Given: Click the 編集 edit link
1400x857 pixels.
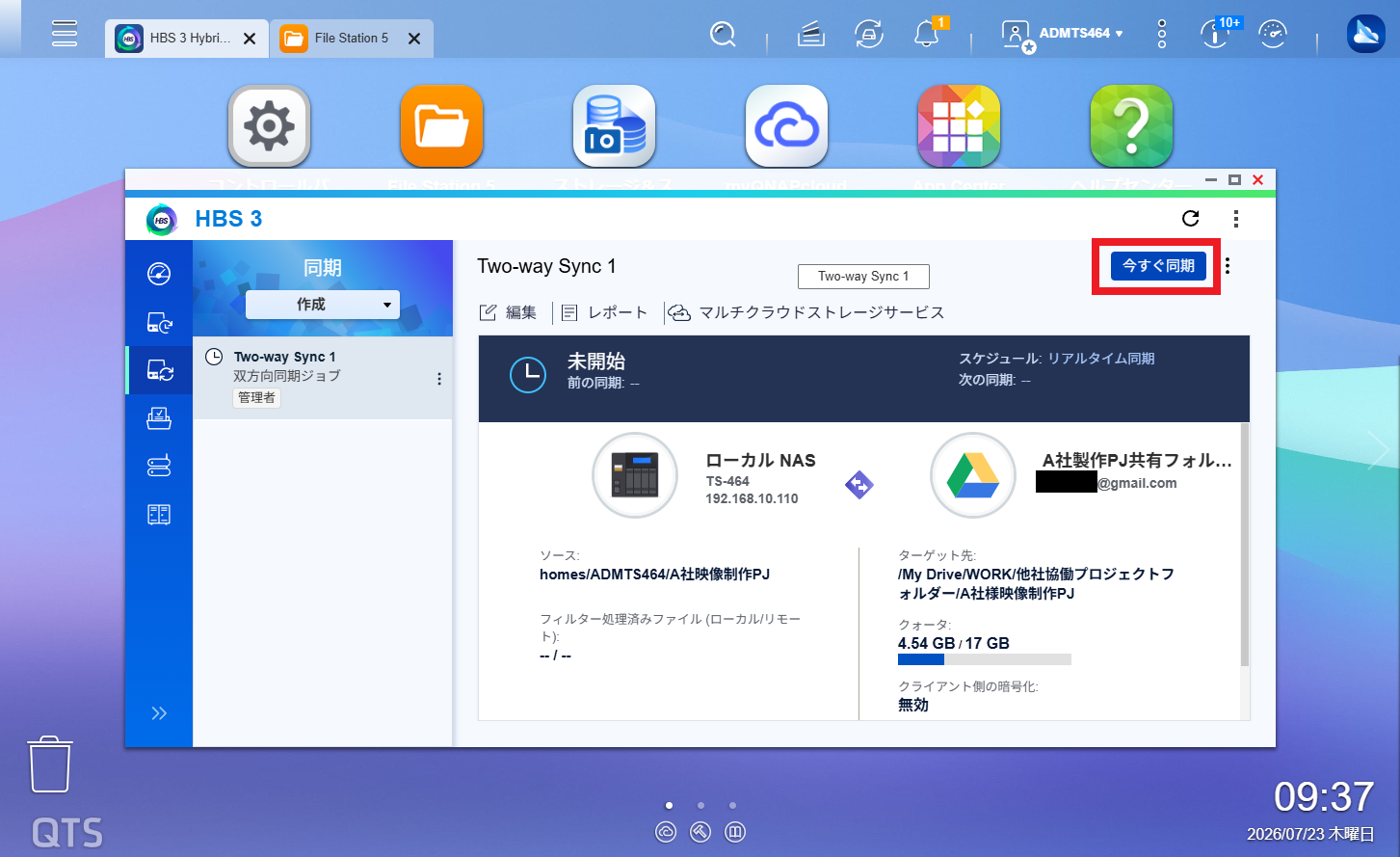Looking at the screenshot, I should pos(509,312).
